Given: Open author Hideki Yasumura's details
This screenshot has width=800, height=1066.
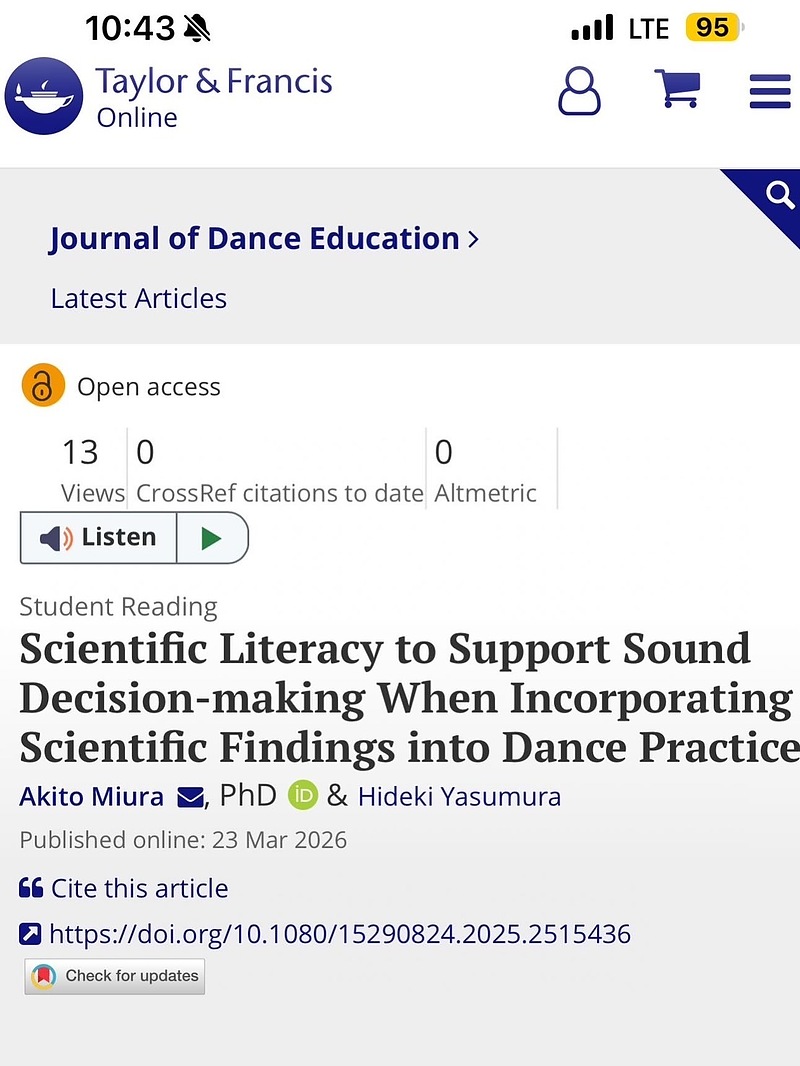Looking at the screenshot, I should [x=459, y=797].
